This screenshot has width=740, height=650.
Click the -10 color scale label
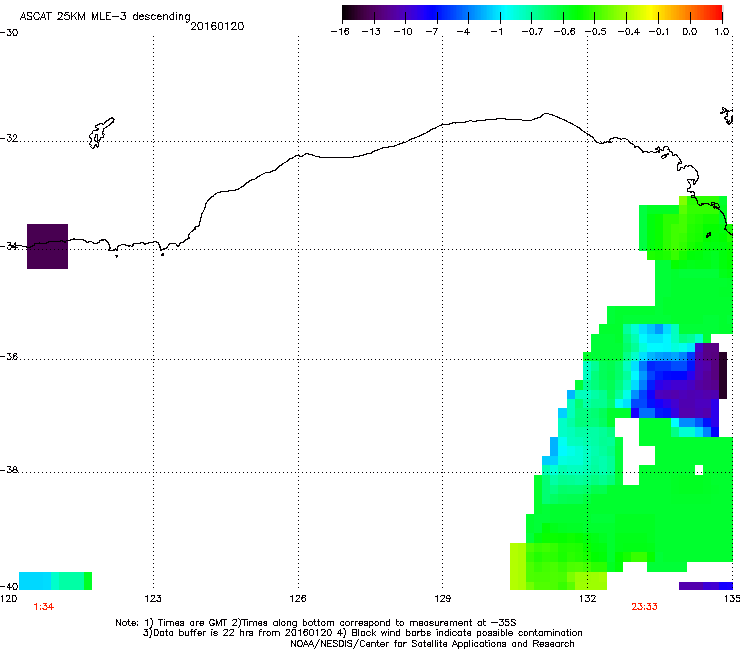[403, 32]
